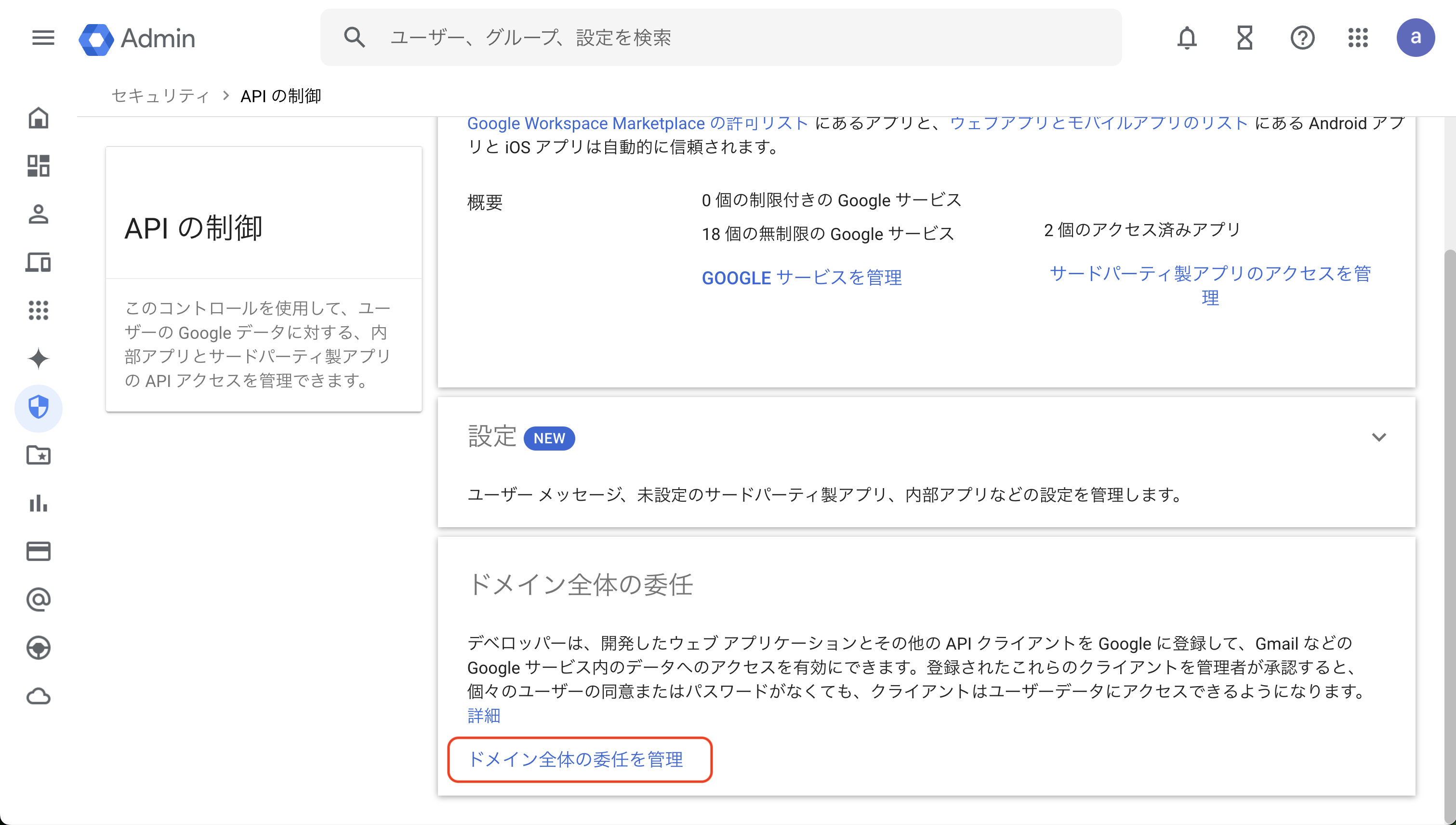Open the Devices sidebar icon
Screen dimensions: 1456x825
point(39,262)
